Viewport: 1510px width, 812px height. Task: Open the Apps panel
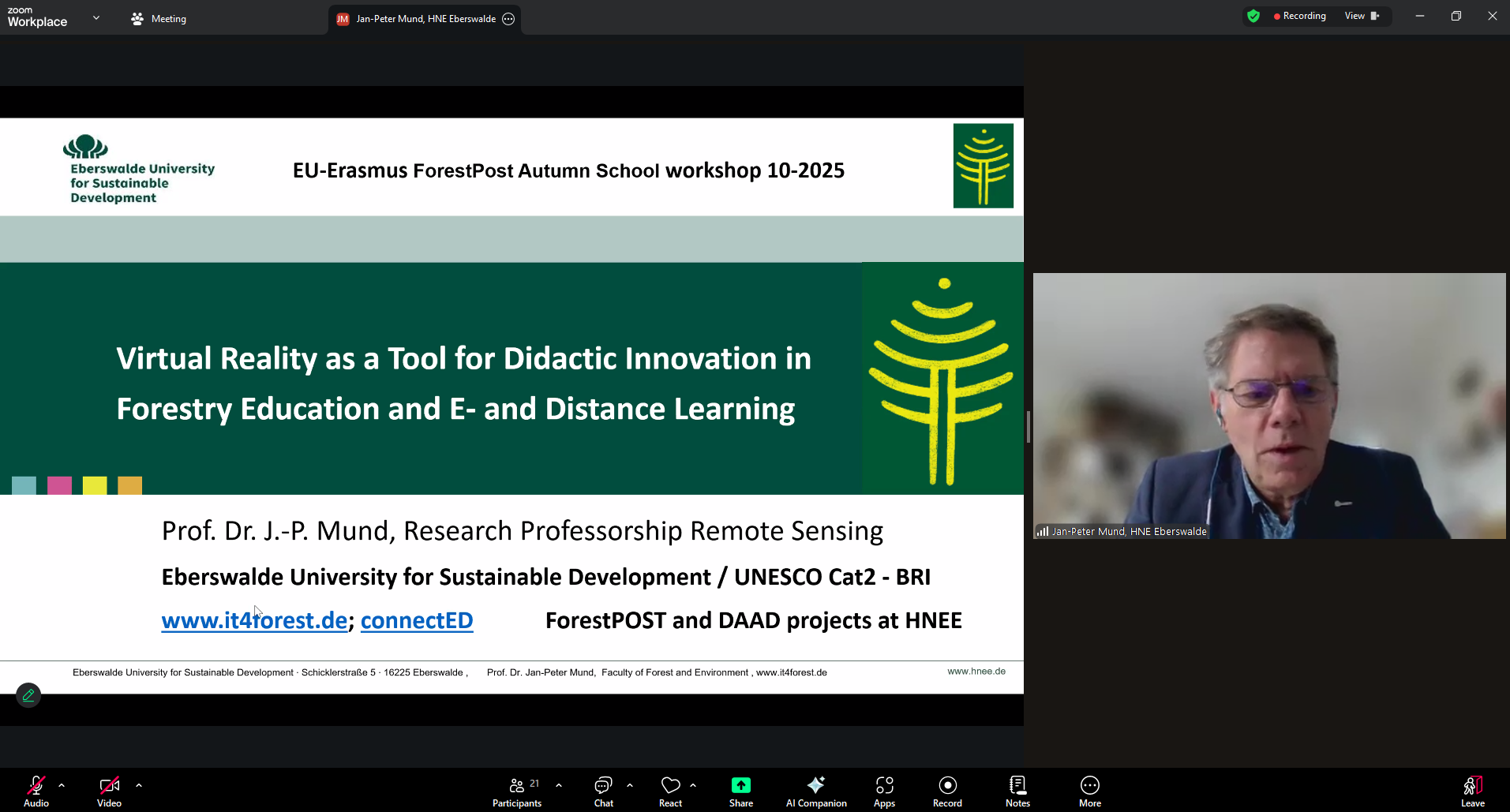pyautogui.click(x=884, y=791)
